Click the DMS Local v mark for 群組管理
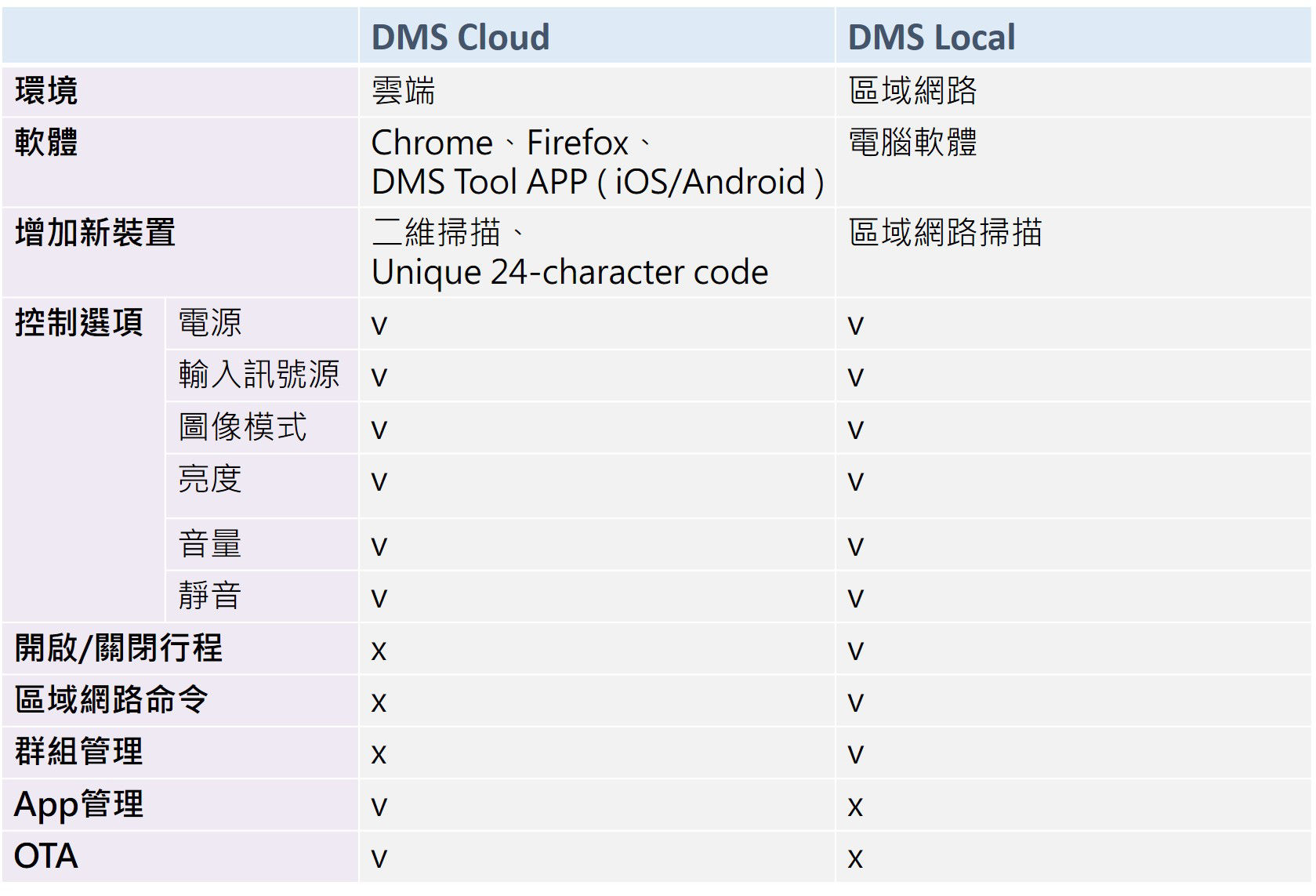 [856, 755]
